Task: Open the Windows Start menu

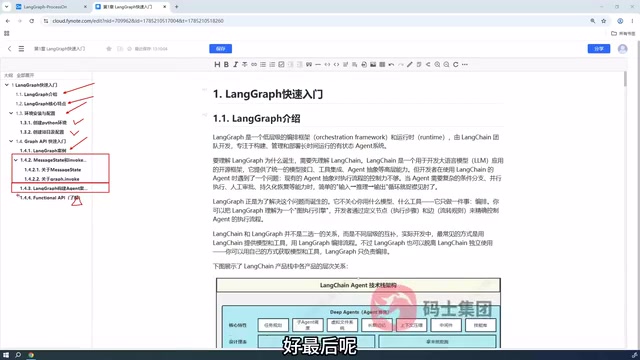Action: (x=6, y=355)
